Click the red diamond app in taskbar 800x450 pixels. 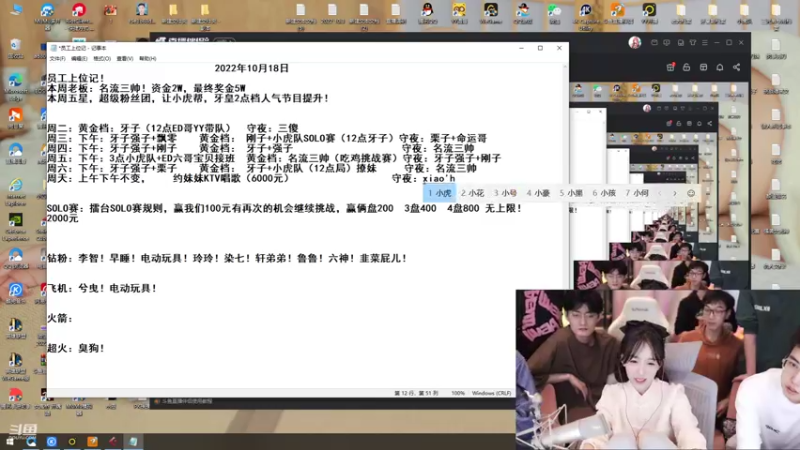(x=113, y=441)
